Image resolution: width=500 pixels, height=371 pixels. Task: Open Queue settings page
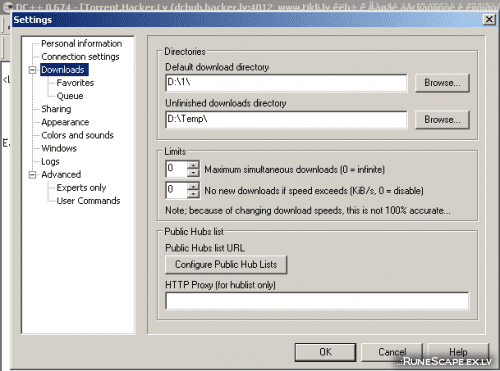pos(70,96)
